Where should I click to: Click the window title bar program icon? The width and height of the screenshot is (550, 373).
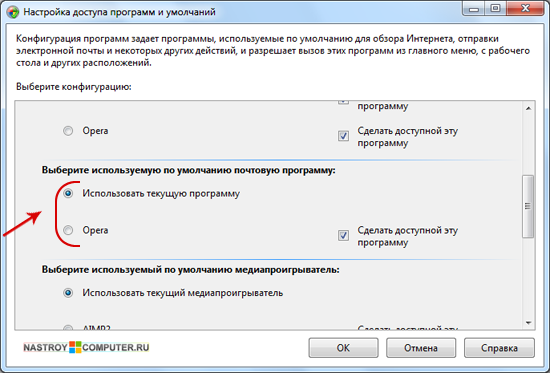point(13,12)
